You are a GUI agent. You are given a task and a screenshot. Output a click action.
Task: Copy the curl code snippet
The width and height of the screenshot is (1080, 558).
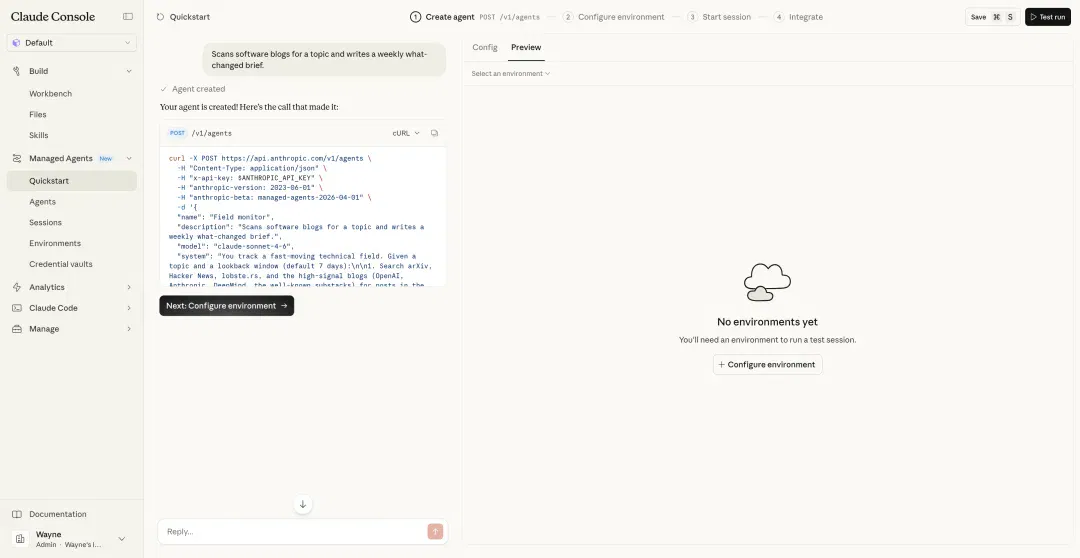click(434, 133)
